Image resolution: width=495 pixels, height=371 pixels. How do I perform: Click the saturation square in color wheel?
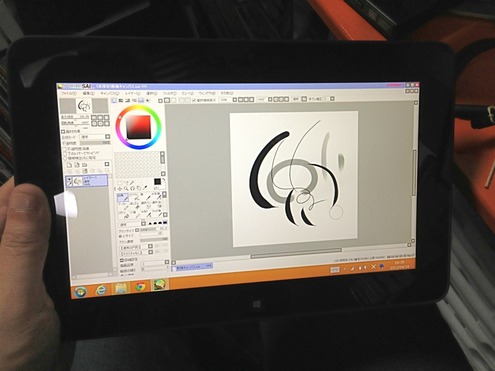tap(139, 127)
